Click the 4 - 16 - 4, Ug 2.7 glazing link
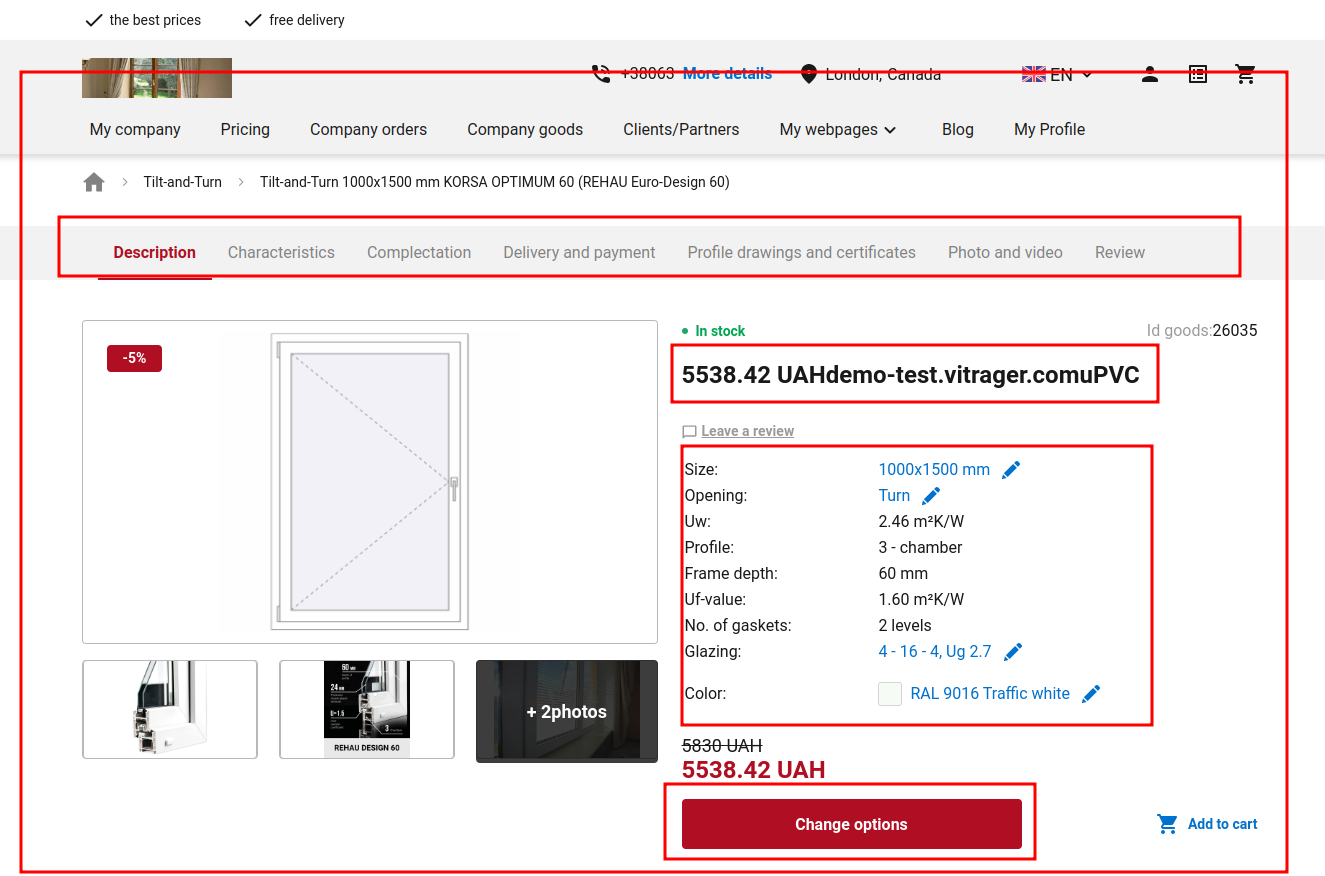 [935, 651]
